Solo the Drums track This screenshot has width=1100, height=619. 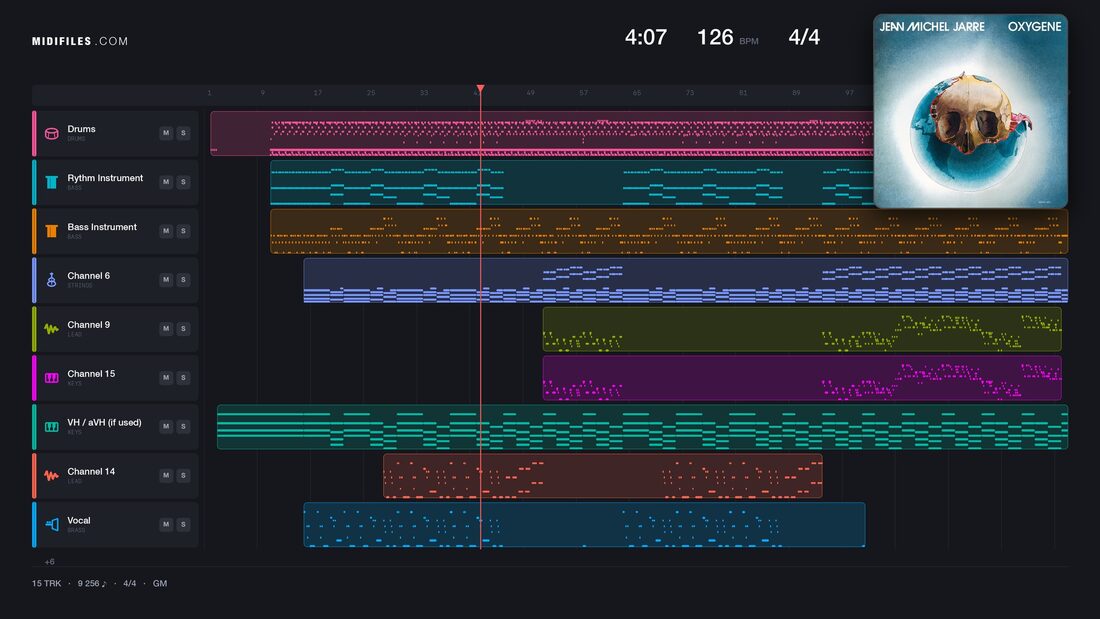point(183,133)
